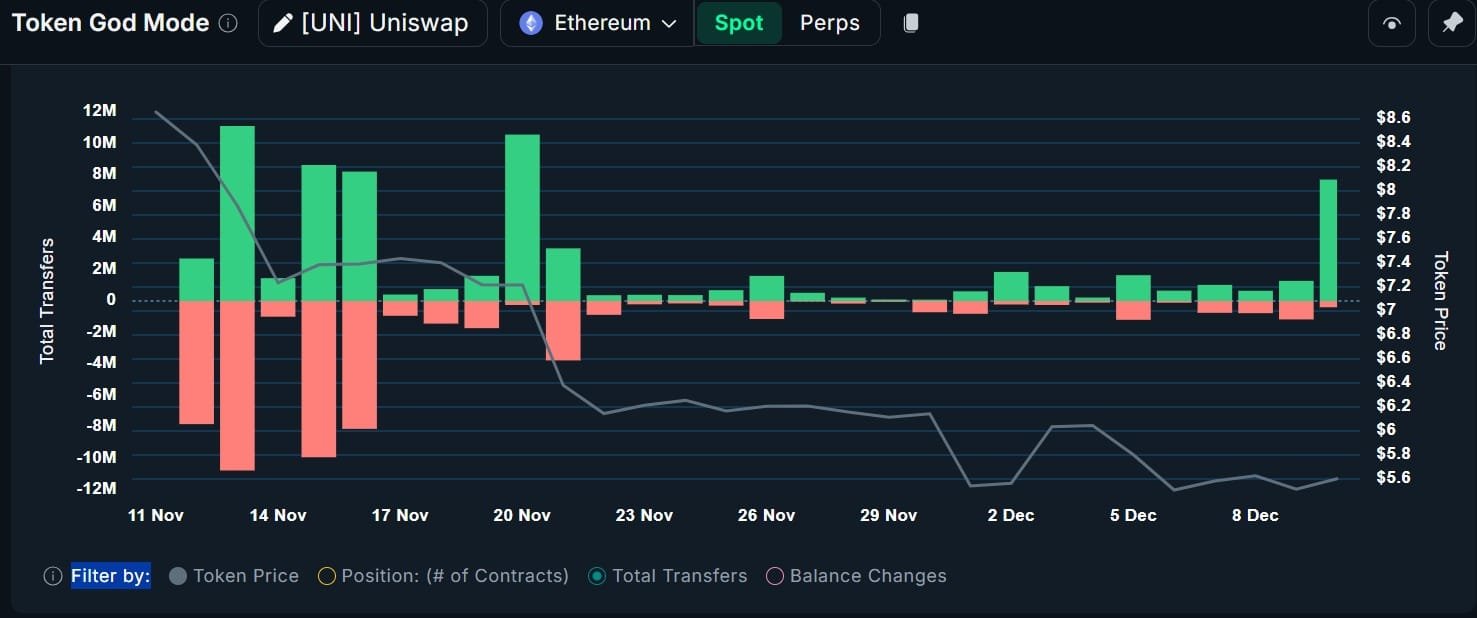Expand the Ethereum chain dropdown

[597, 23]
